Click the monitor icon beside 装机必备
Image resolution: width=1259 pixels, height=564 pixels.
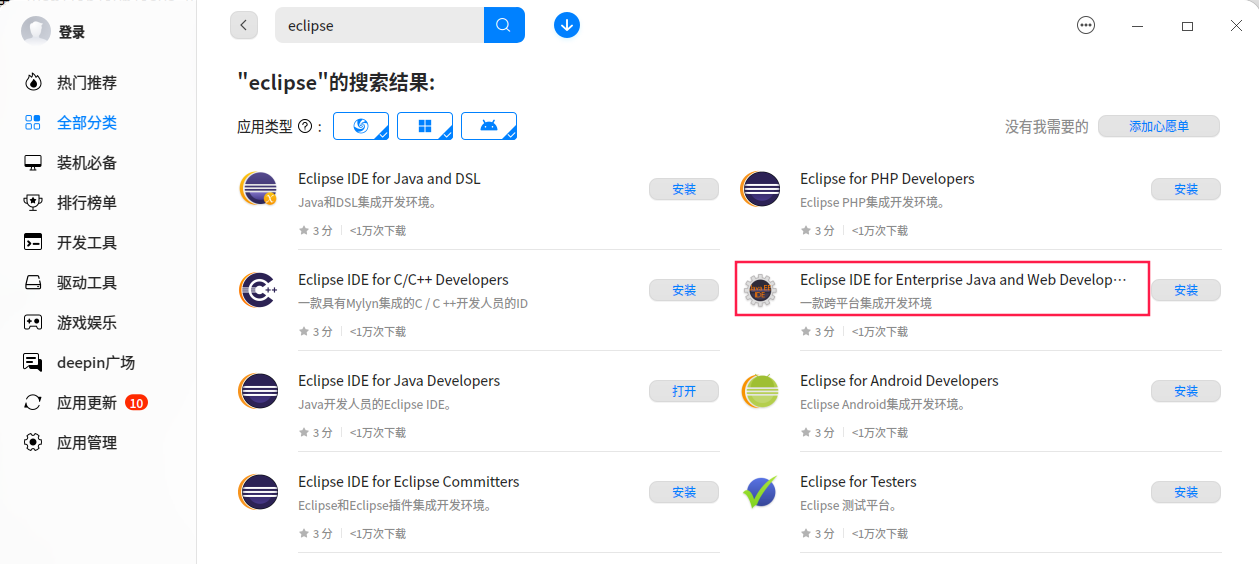33,162
